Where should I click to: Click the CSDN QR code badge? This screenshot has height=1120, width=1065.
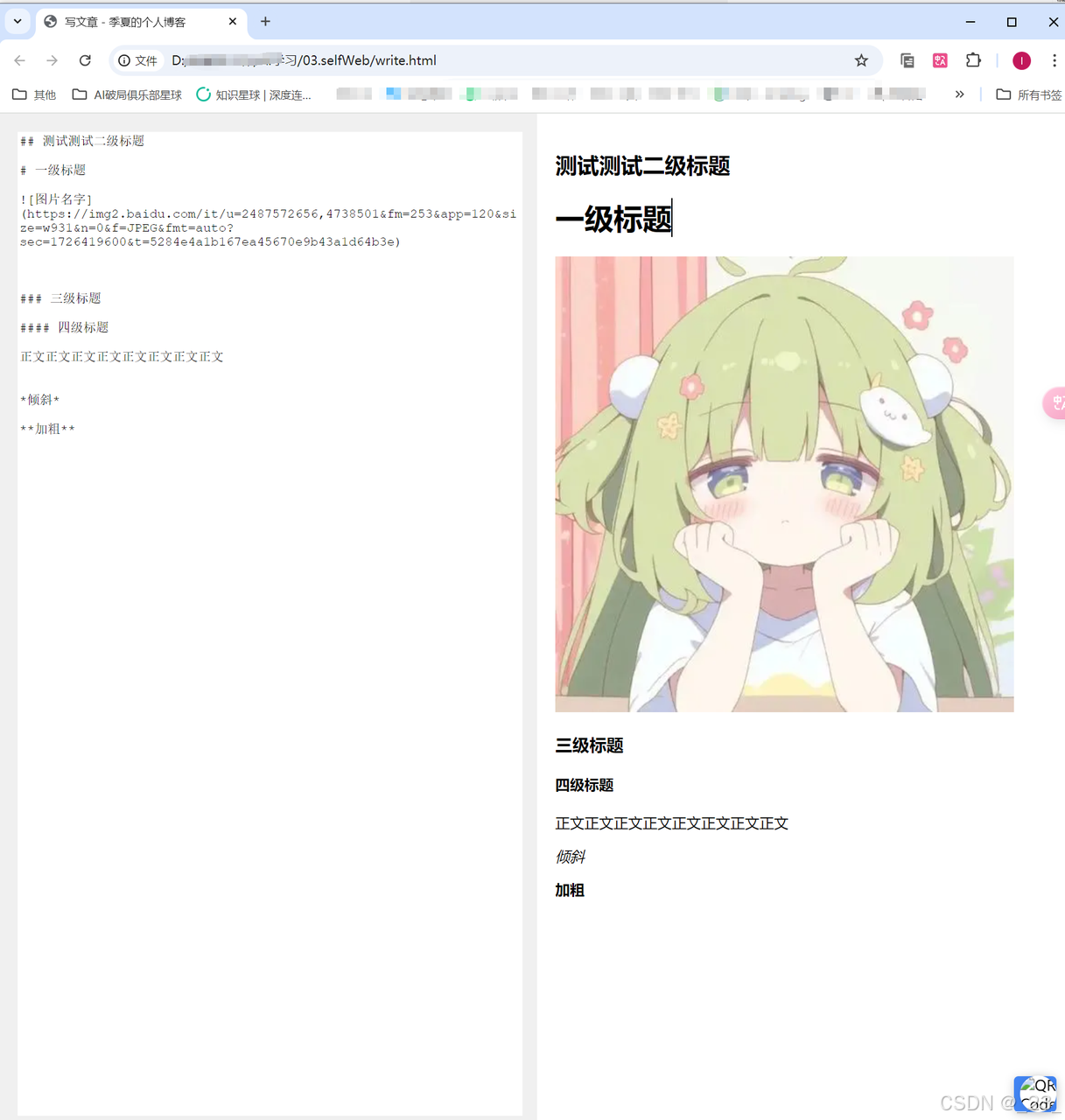click(x=1036, y=1094)
